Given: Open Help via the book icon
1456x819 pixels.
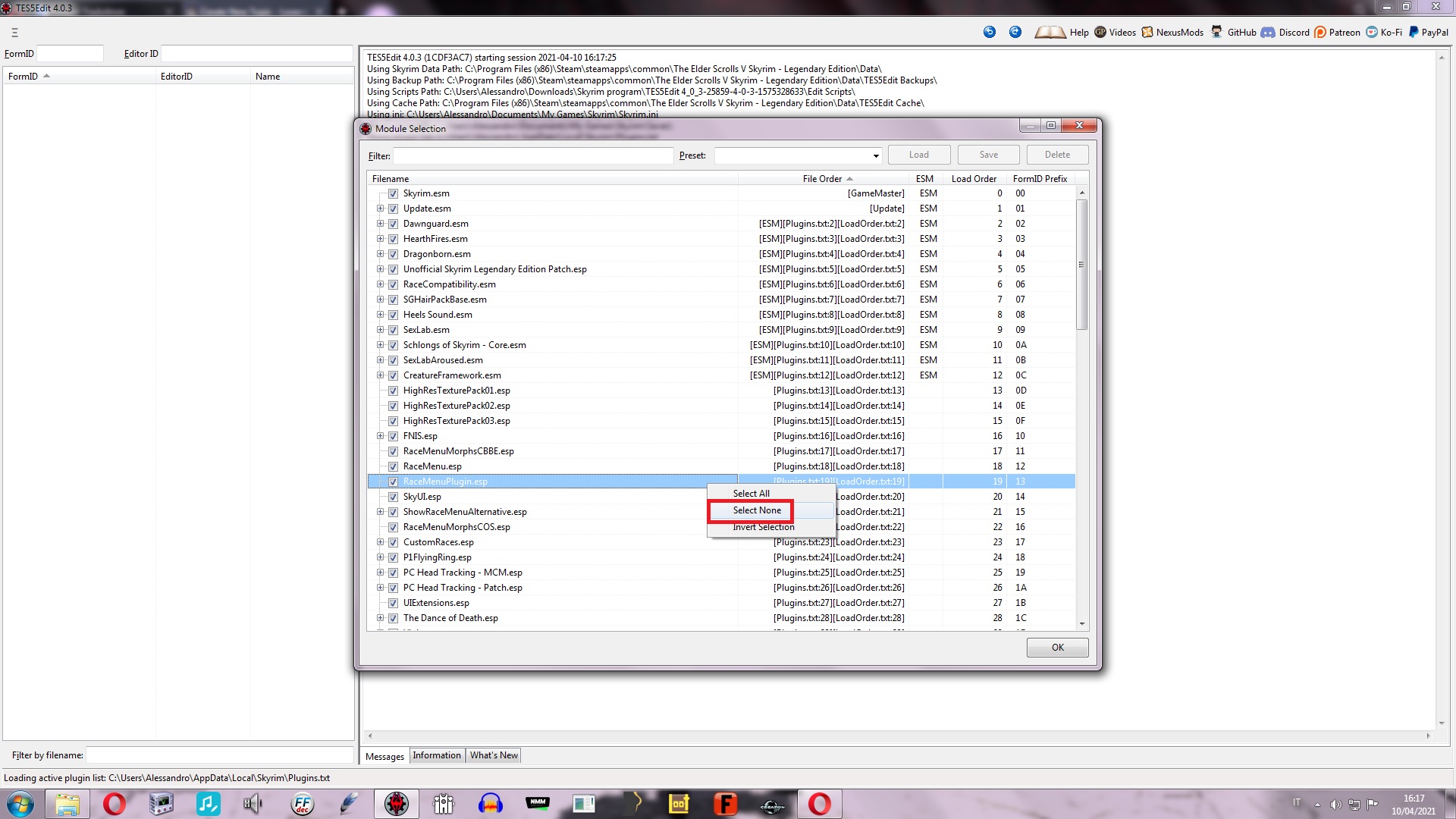Looking at the screenshot, I should click(x=1050, y=32).
